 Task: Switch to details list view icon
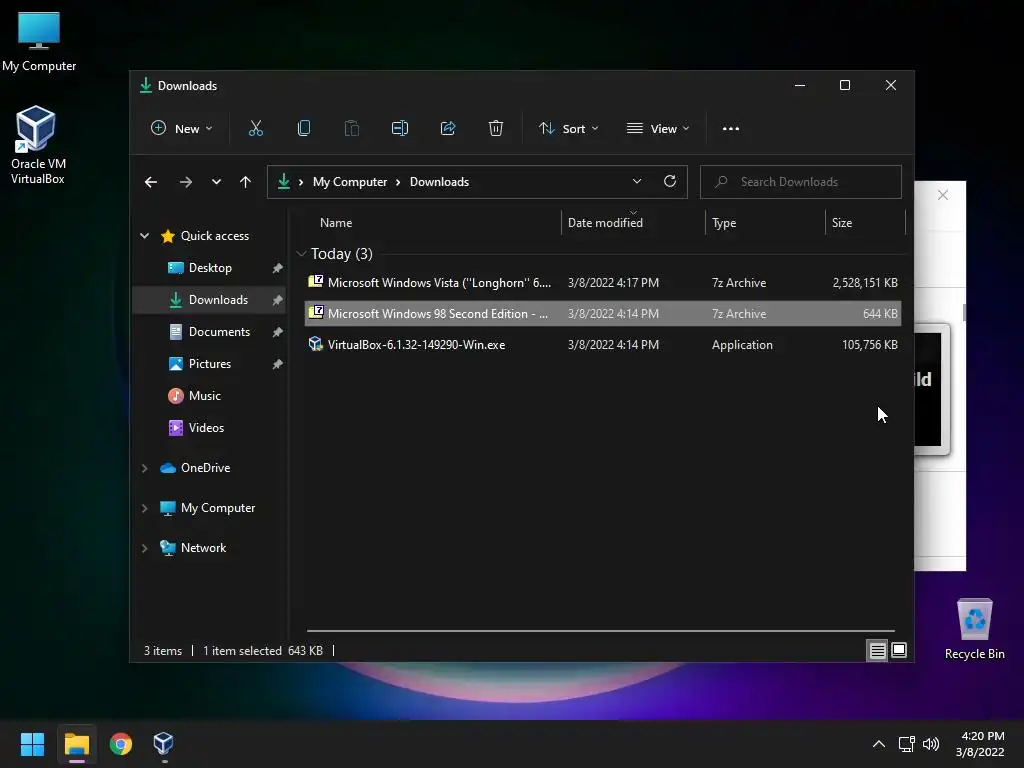tap(877, 650)
